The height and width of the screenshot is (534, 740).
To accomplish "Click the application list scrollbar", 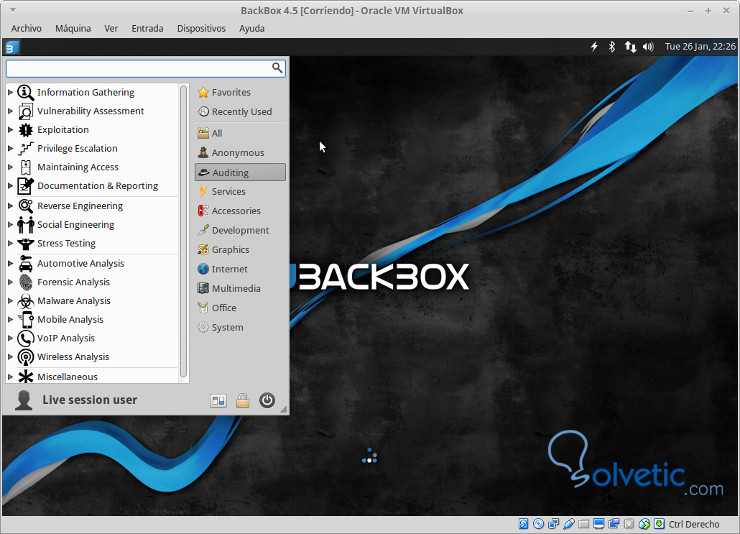I will (x=183, y=231).
